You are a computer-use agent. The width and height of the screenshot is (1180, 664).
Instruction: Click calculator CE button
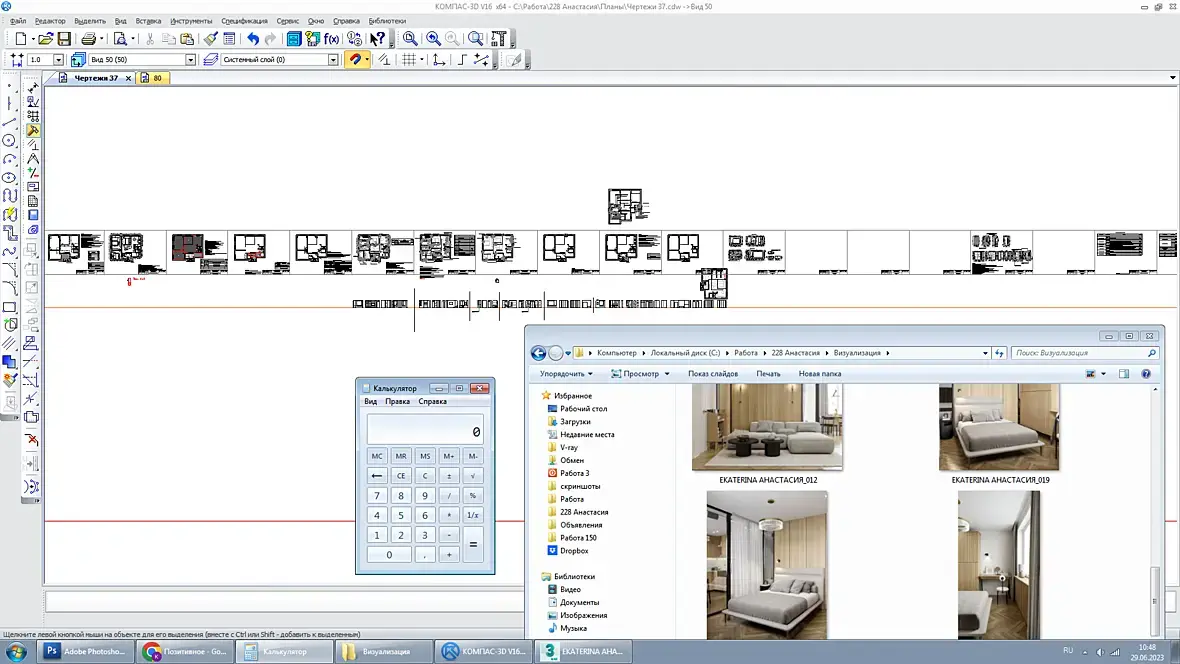tap(401, 476)
